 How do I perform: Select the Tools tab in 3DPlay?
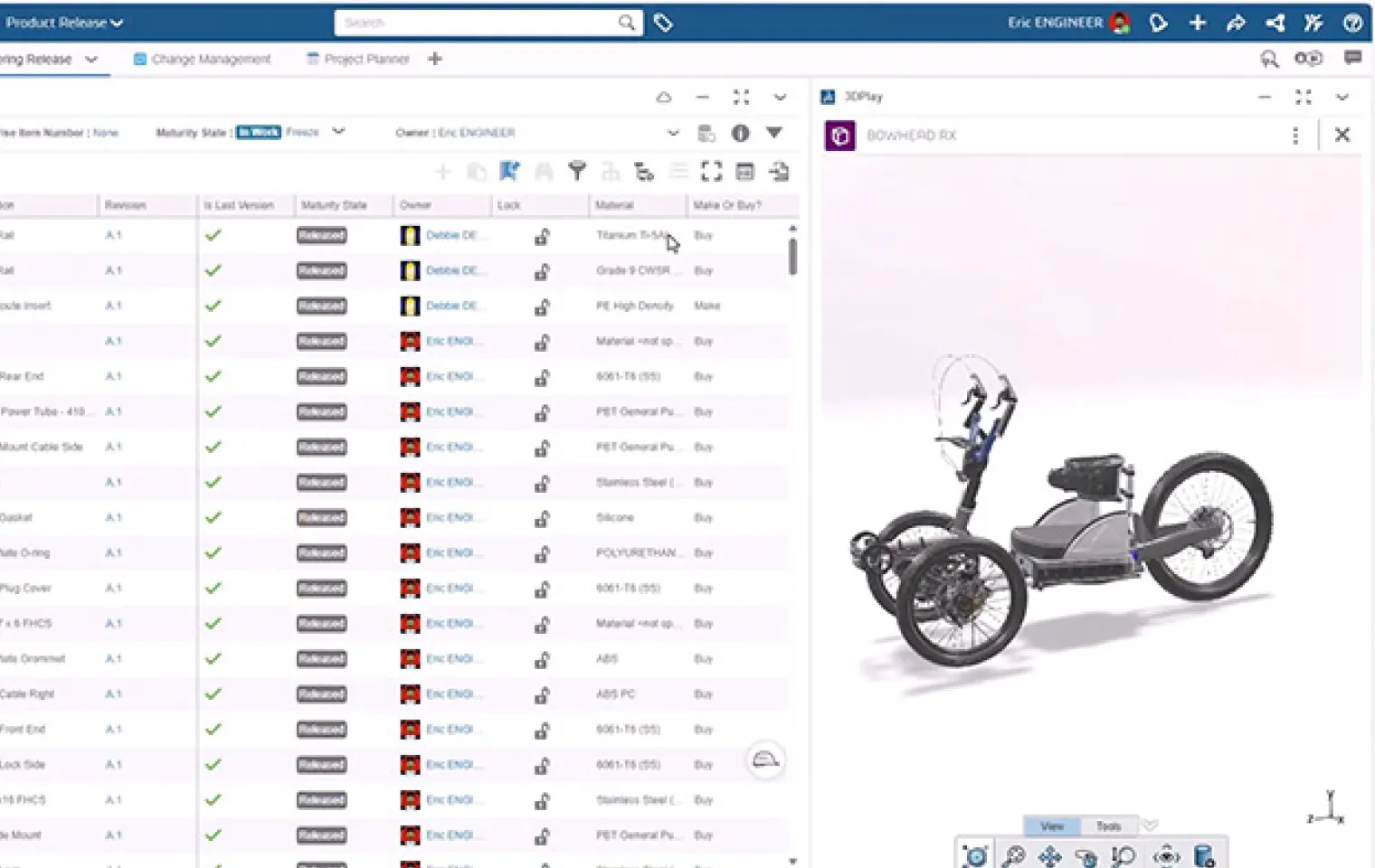click(x=1108, y=826)
